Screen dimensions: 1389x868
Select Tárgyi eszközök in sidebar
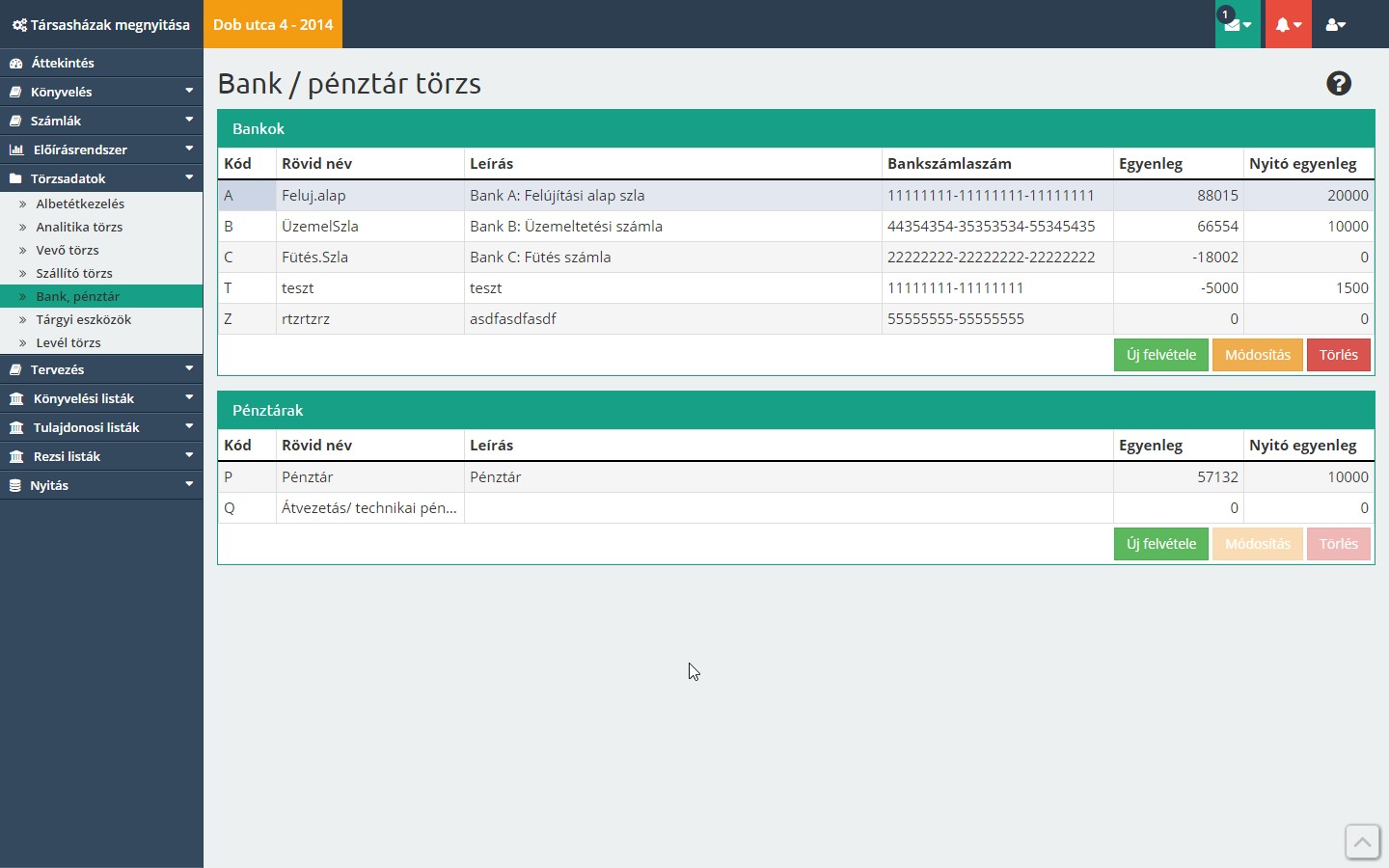pos(83,320)
